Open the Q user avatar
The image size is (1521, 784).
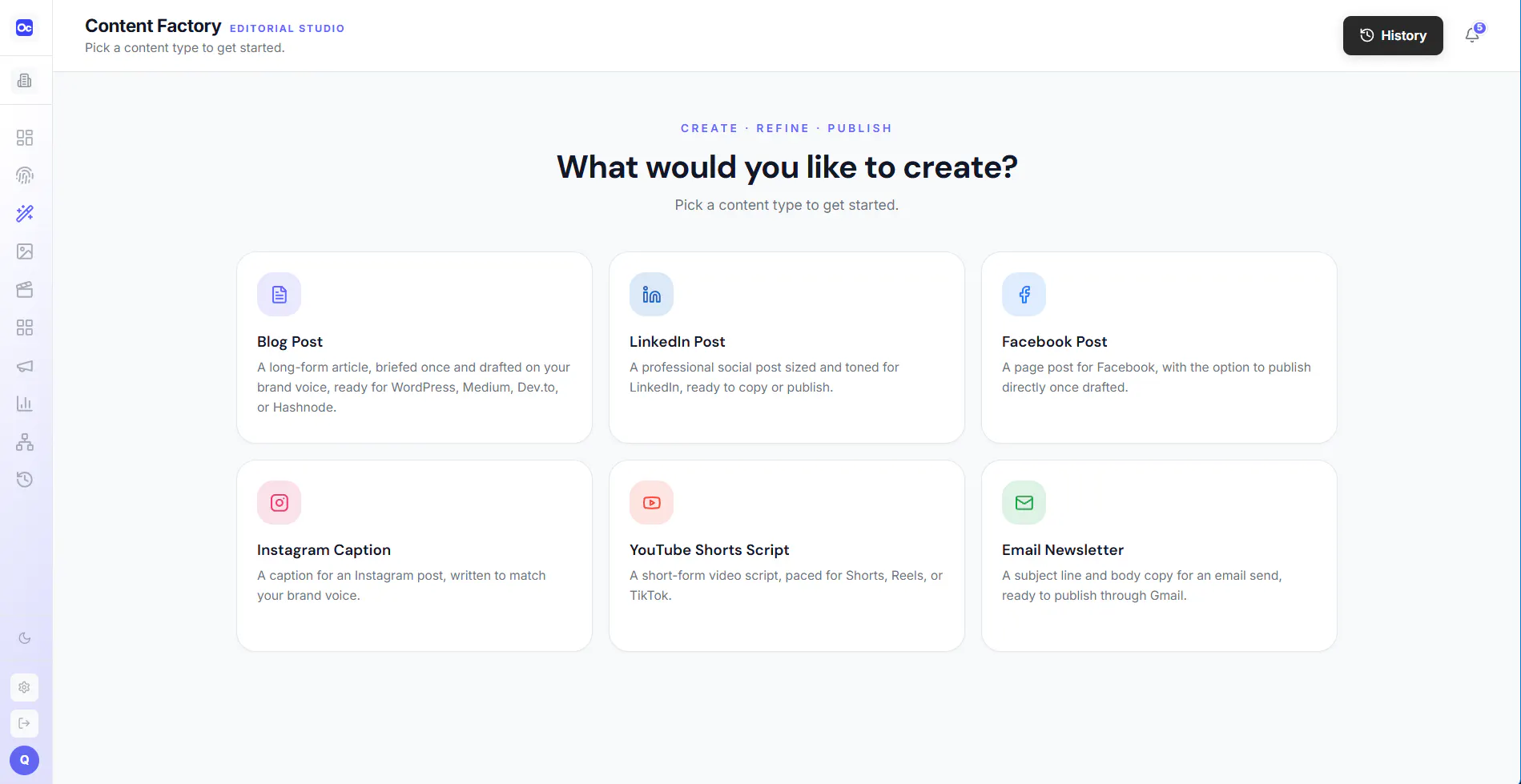pos(24,760)
